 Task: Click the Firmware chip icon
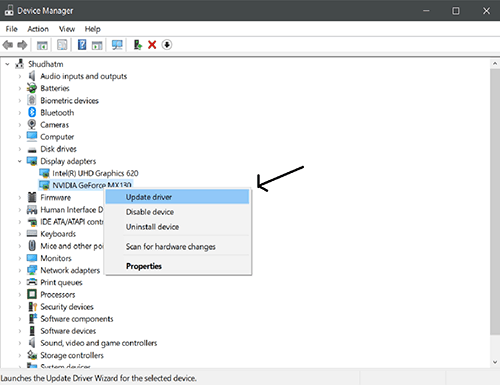(32, 197)
